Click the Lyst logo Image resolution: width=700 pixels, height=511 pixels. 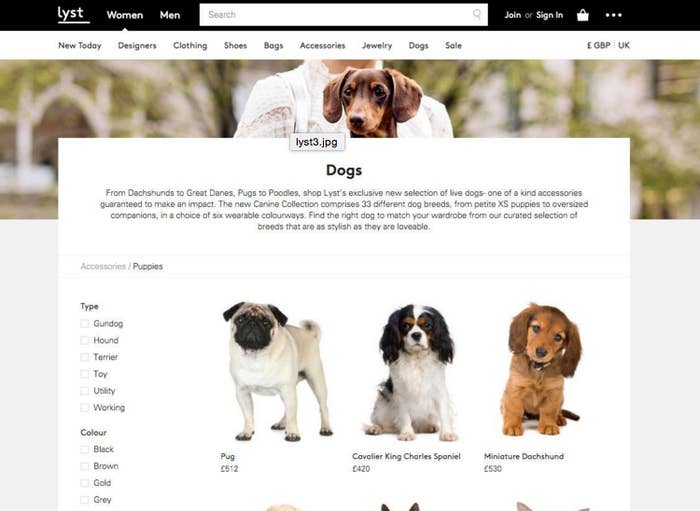[73, 14]
